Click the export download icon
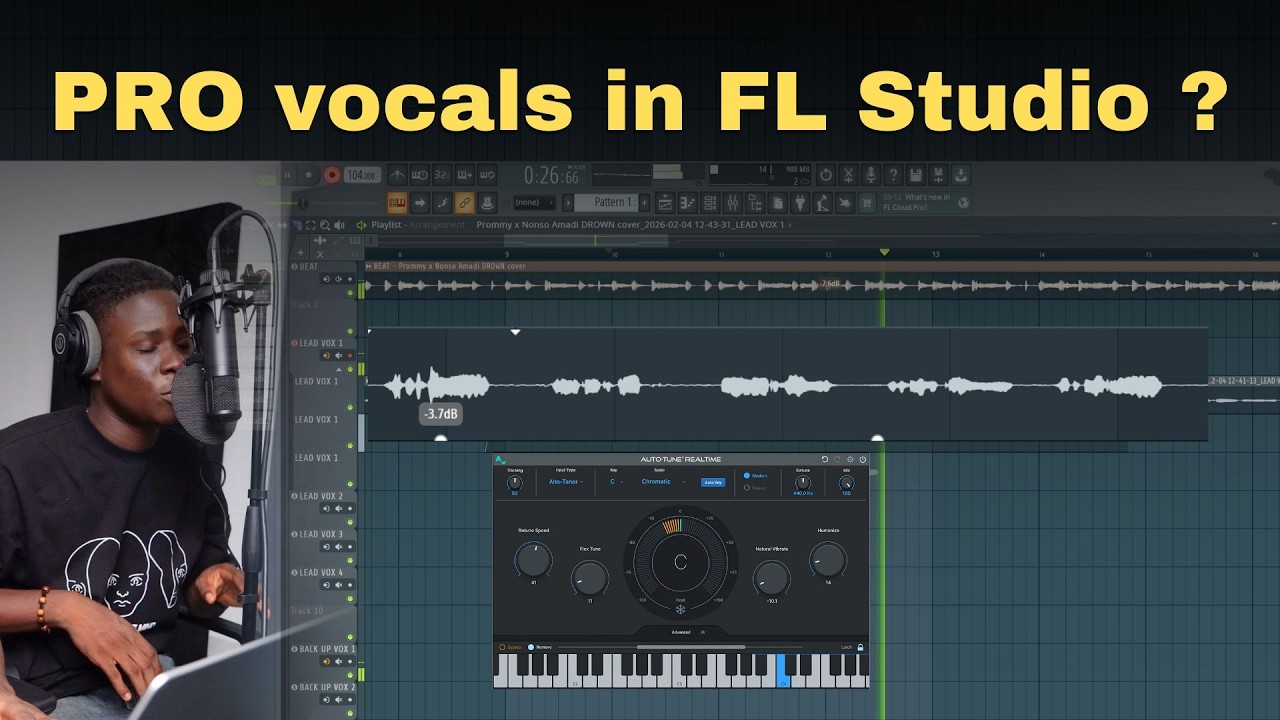1280x720 pixels. (x=961, y=174)
